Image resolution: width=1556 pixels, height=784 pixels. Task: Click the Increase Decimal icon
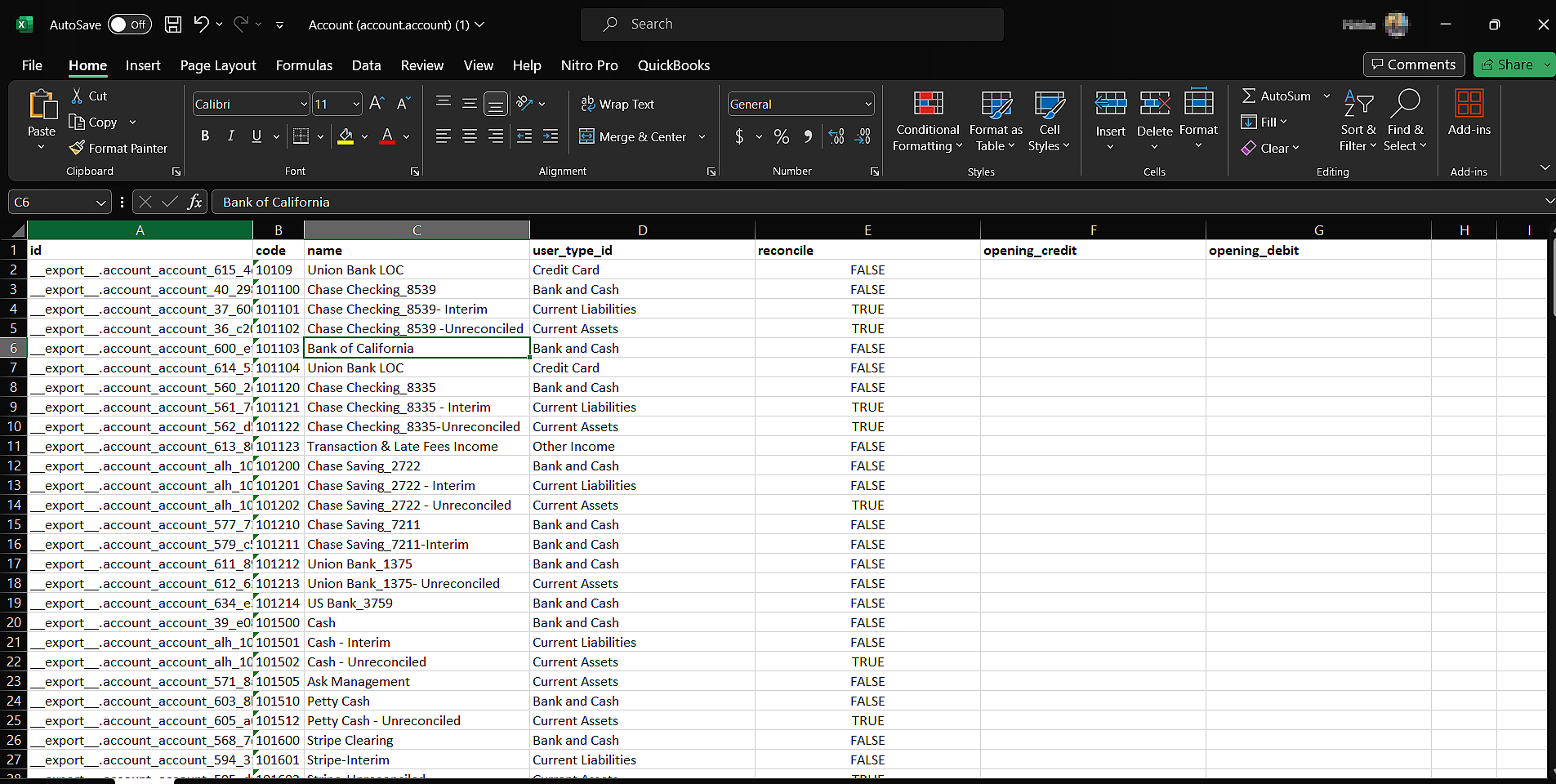pos(836,136)
